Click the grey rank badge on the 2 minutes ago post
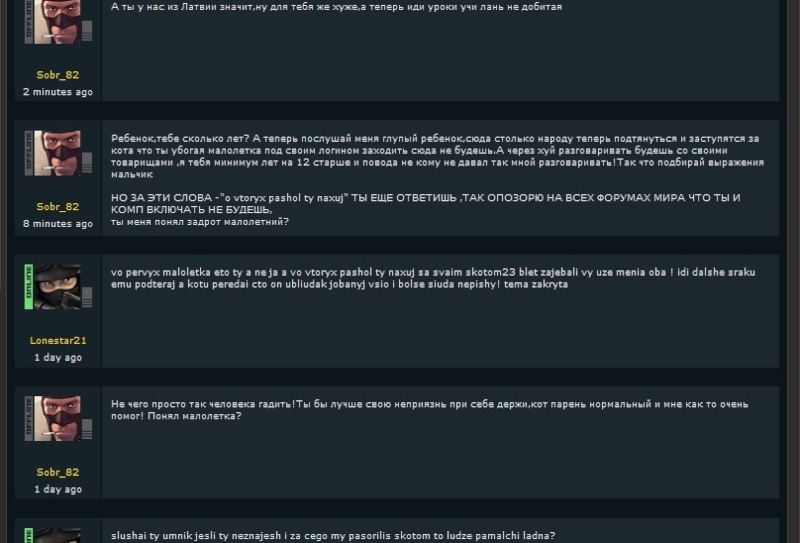The width and height of the screenshot is (800, 543). pyautogui.click(x=87, y=31)
